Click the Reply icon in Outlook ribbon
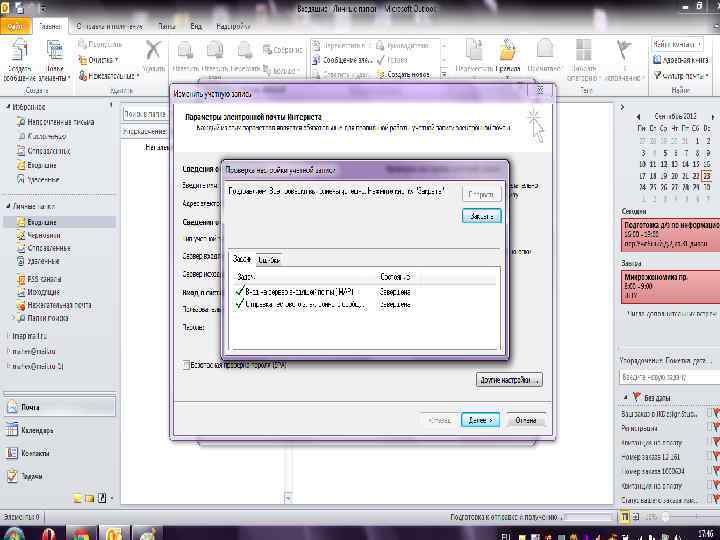This screenshot has height=540, width=720. pyautogui.click(x=186, y=51)
